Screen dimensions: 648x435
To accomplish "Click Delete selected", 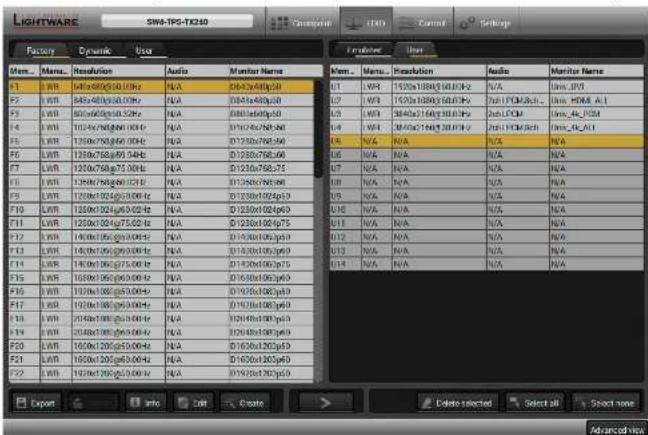I will click(458, 403).
